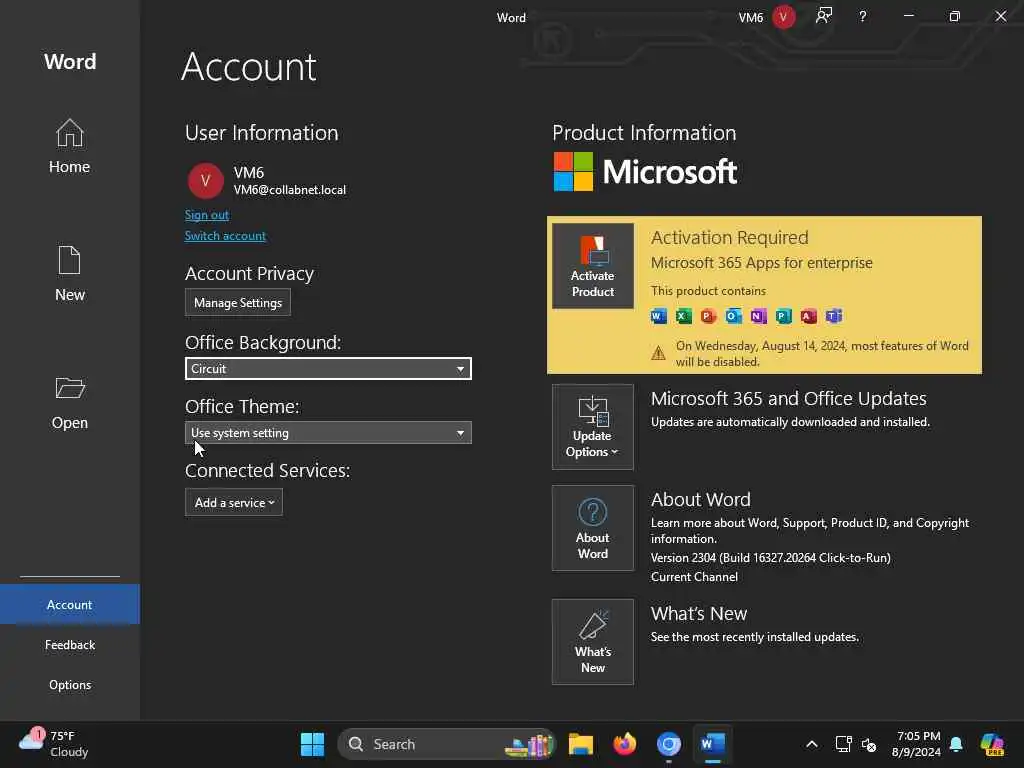Screen dimensions: 1024x768
Task: Open the New document page
Action: (x=69, y=274)
